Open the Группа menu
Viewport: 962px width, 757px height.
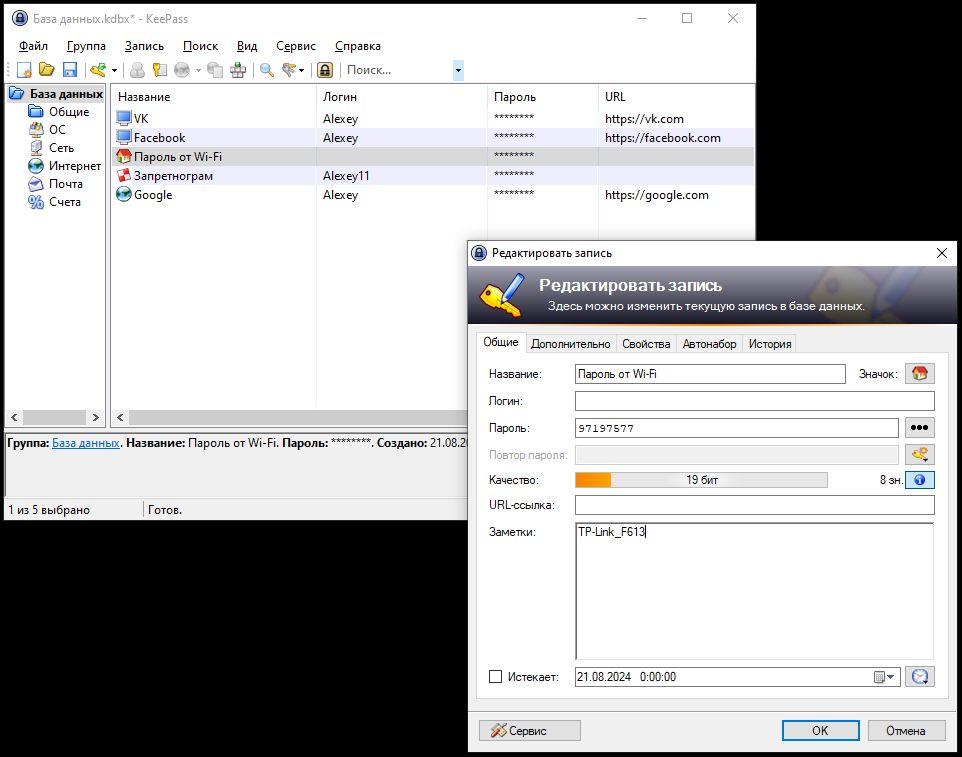86,46
